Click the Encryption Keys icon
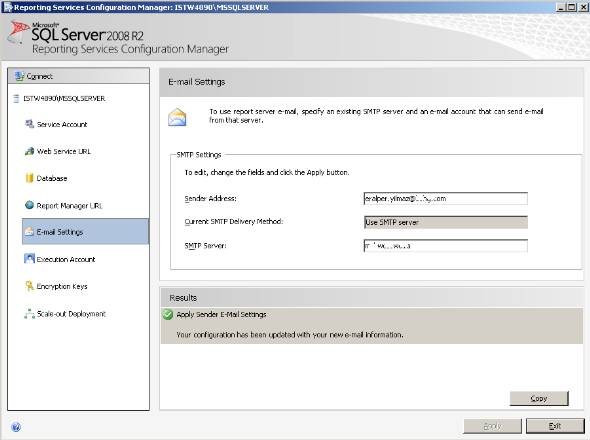This screenshot has width=590, height=440. click(x=29, y=286)
